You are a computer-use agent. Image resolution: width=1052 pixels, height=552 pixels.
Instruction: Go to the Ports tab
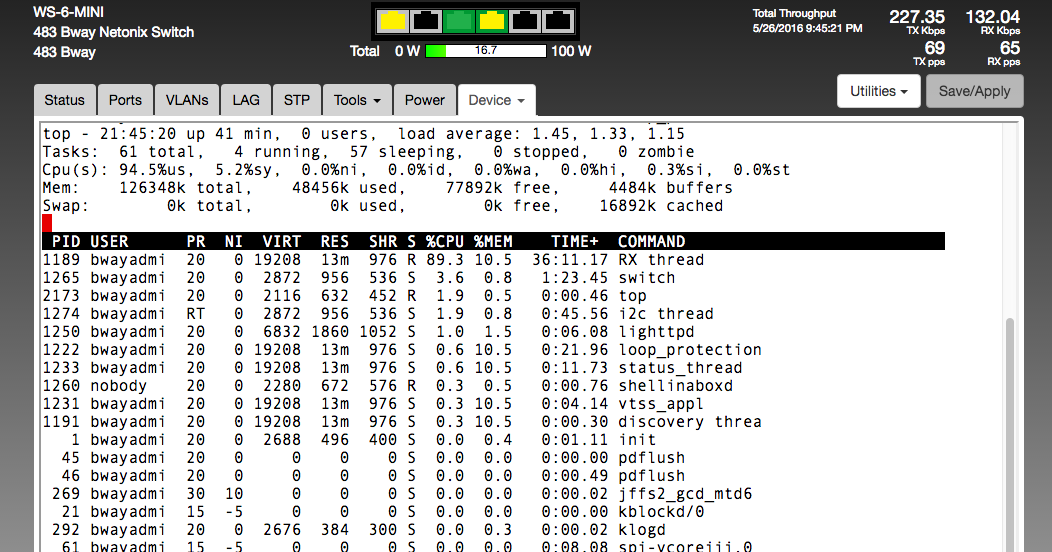click(125, 100)
